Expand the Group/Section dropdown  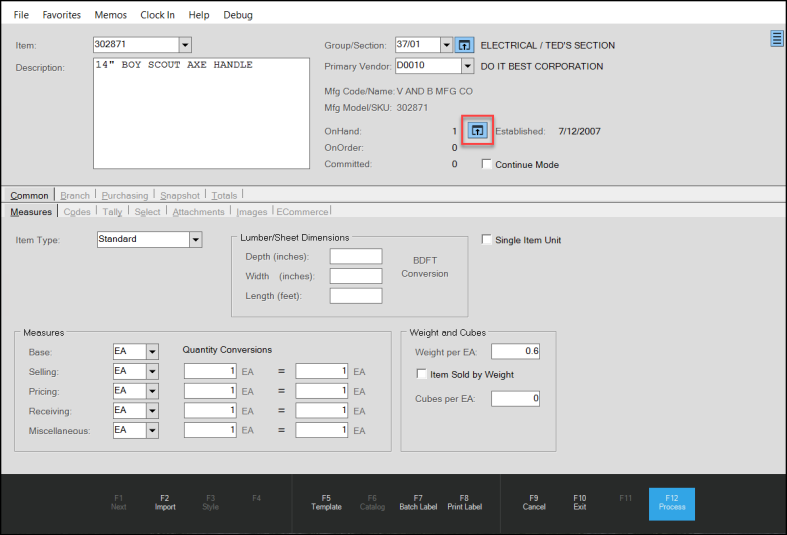pos(446,45)
